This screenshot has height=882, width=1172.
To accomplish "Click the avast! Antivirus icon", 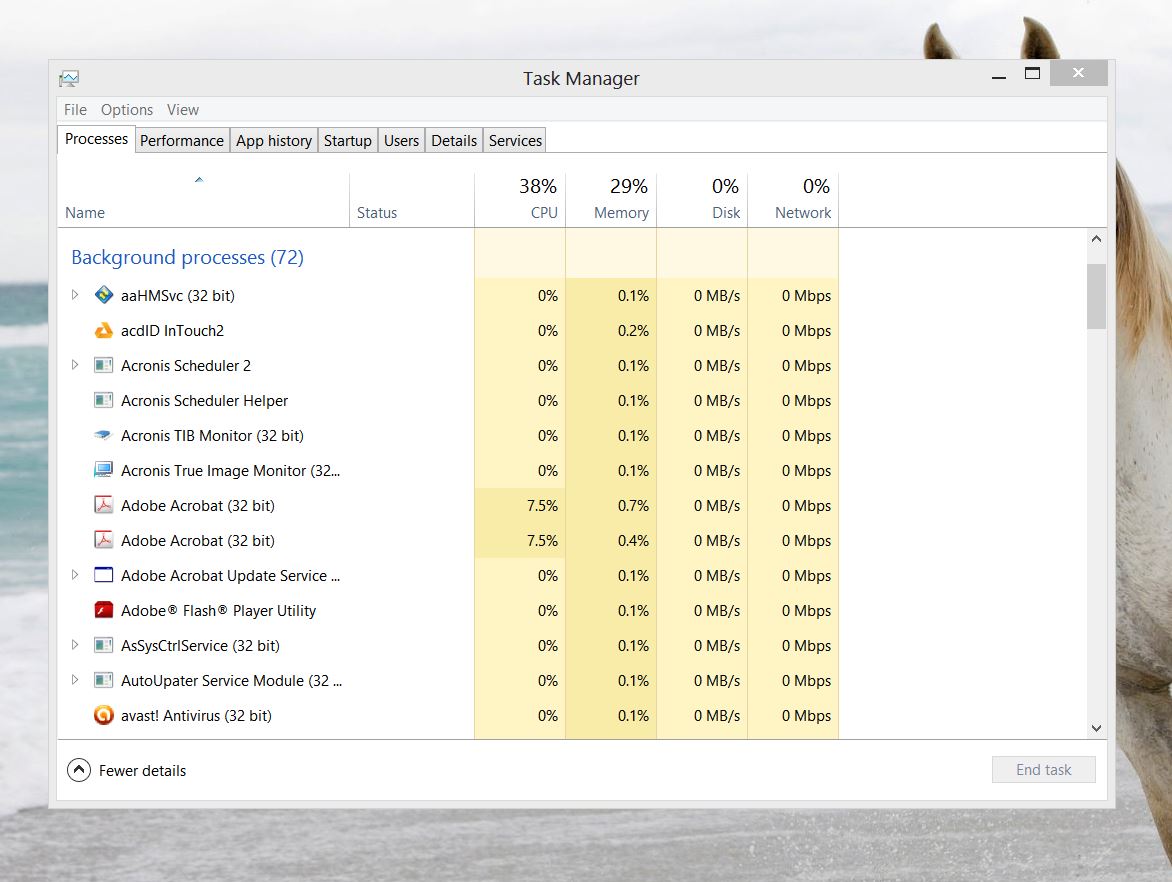I will tap(104, 715).
